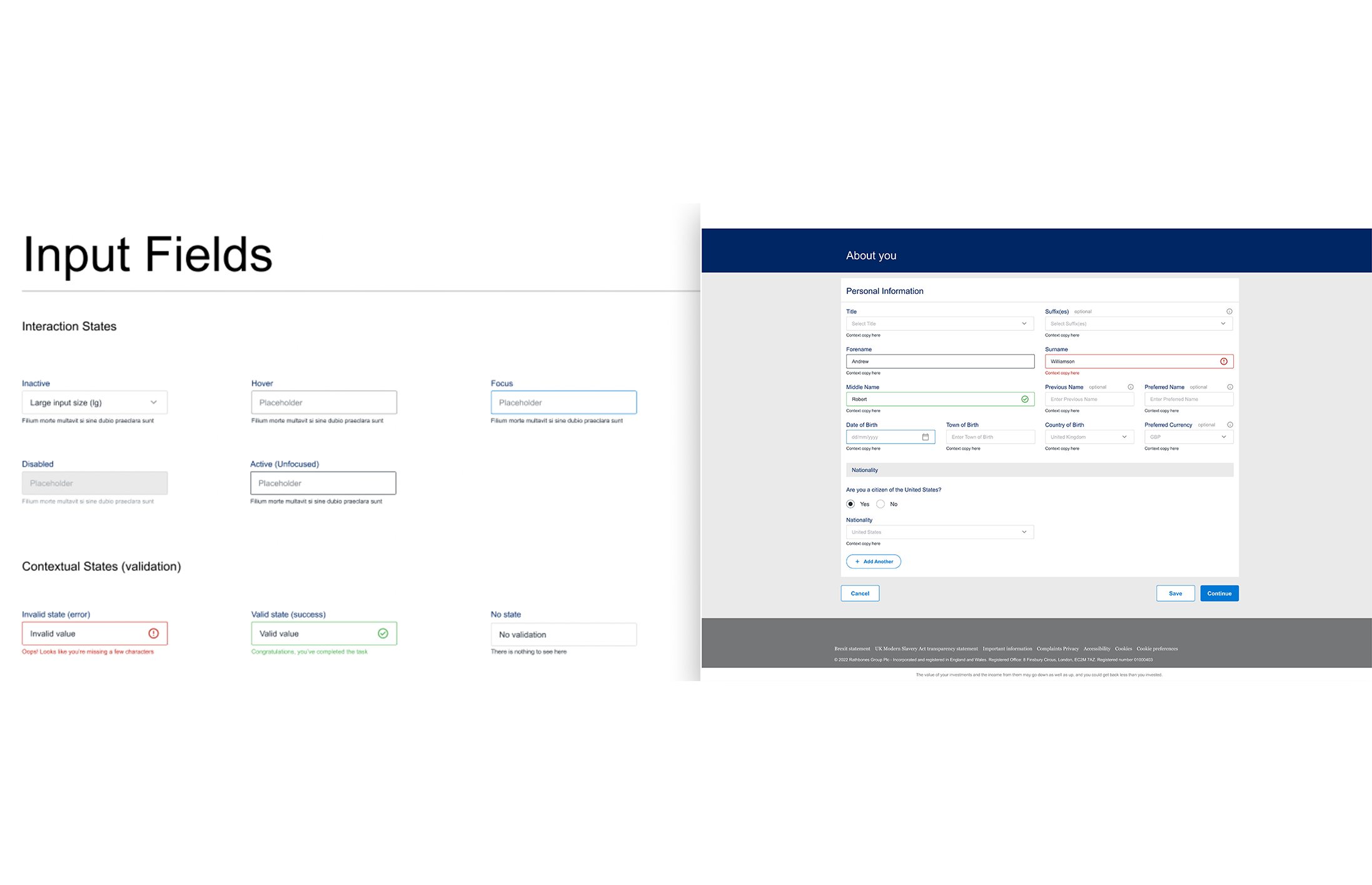Expand the Country of Birth dropdown
This screenshot has height=885, width=1372.
[x=1089, y=437]
